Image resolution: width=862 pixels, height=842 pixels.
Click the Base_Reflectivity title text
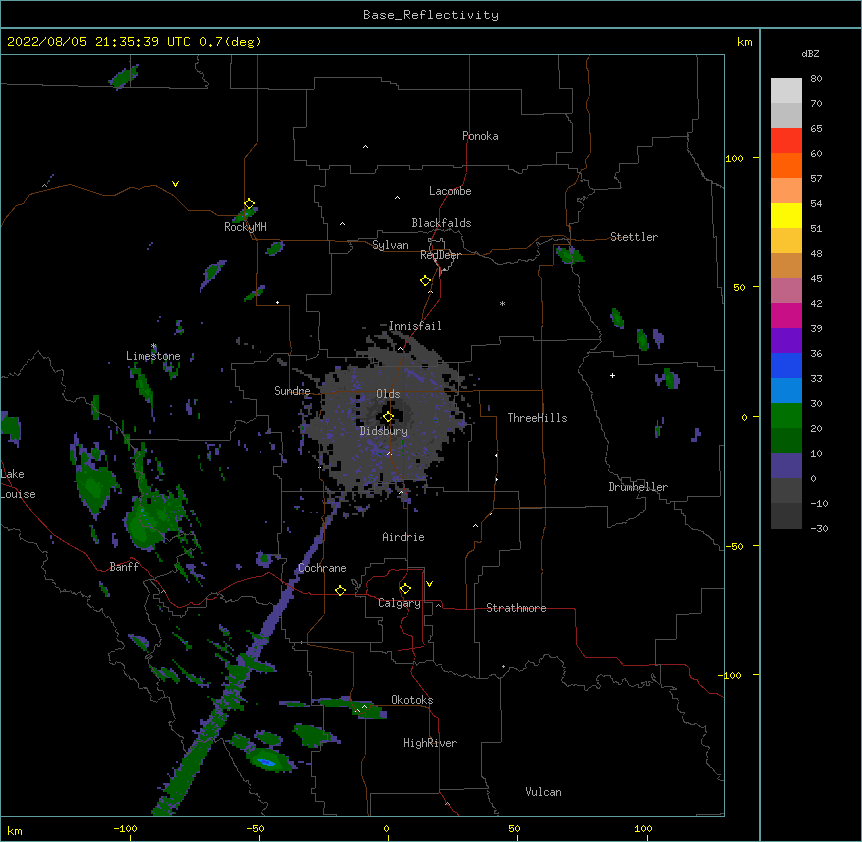[431, 15]
